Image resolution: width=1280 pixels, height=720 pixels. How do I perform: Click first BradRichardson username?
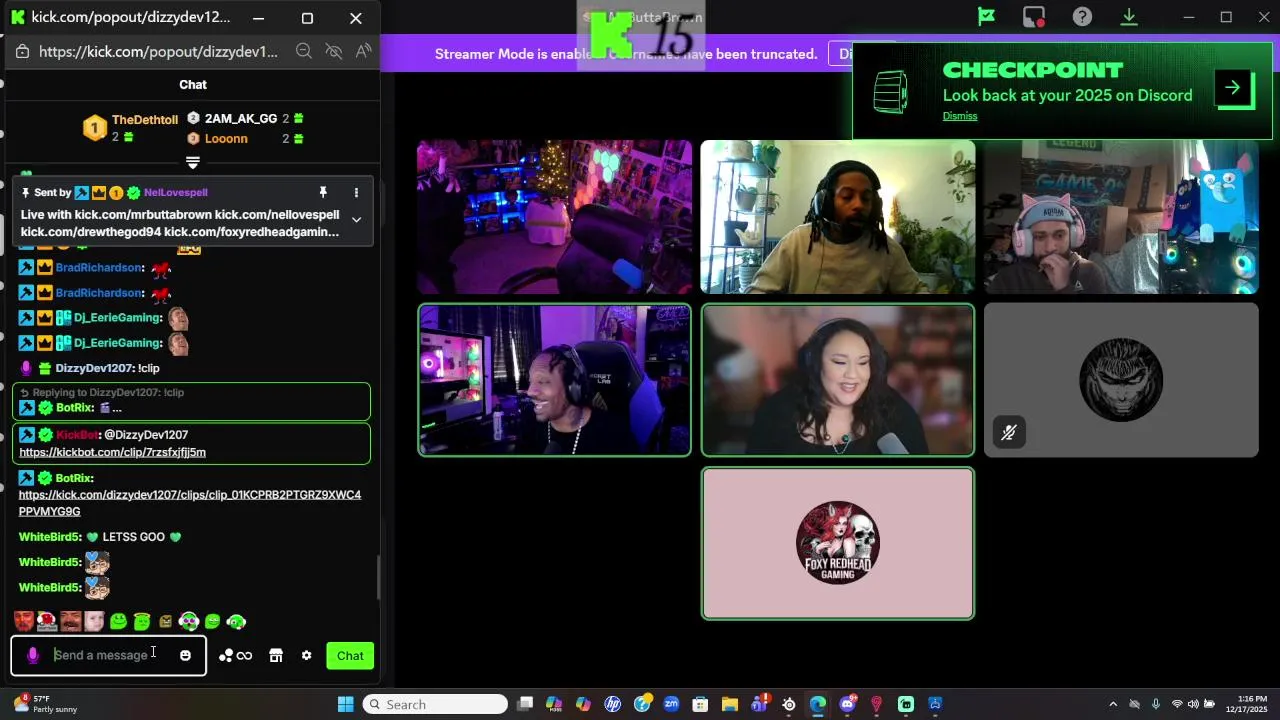tap(100, 268)
